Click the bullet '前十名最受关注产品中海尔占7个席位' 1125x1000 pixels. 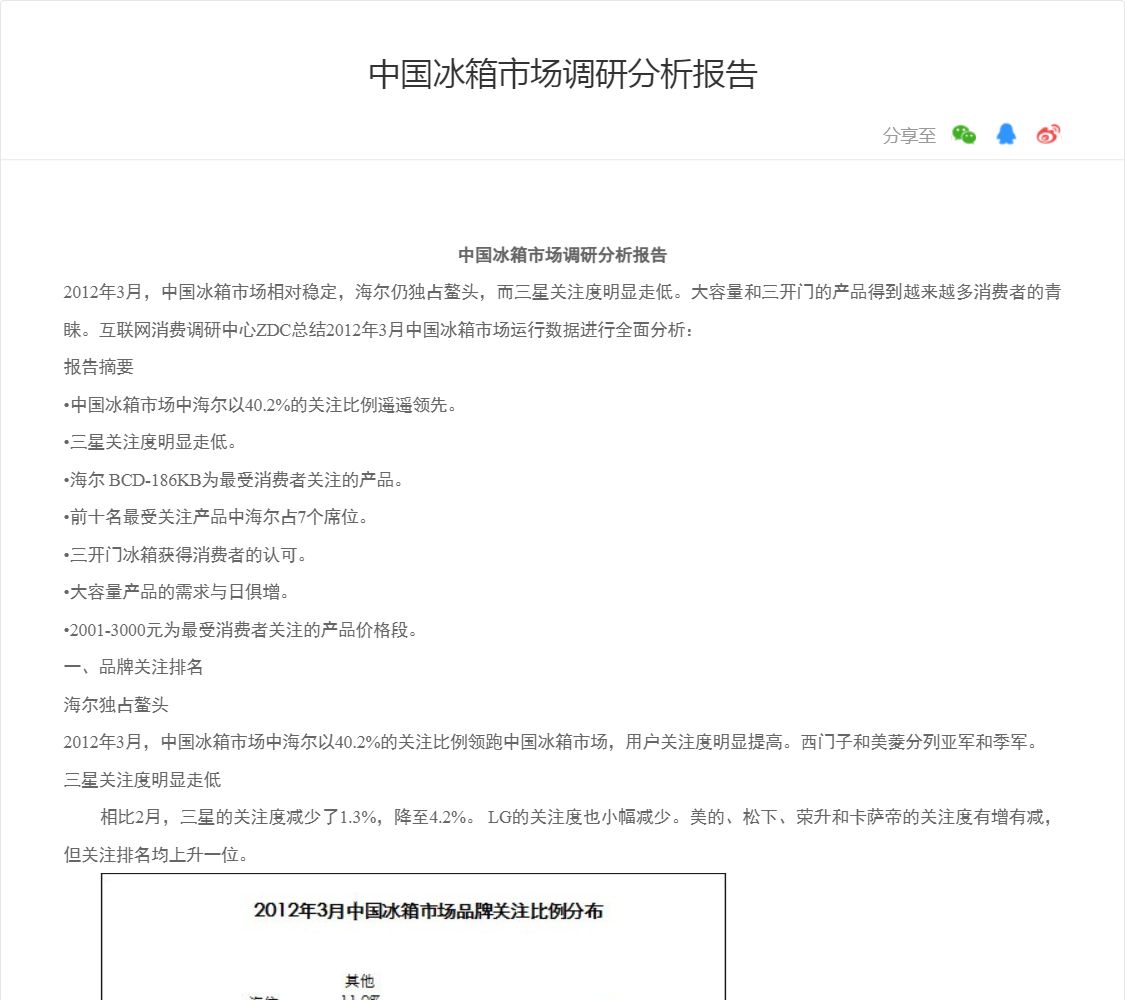pyautogui.click(x=216, y=517)
